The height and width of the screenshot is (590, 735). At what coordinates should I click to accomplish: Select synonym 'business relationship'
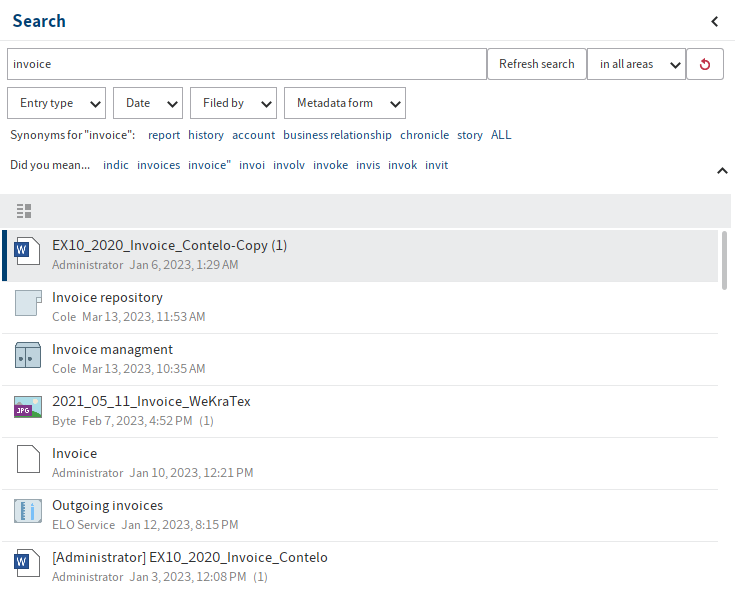pyautogui.click(x=337, y=135)
